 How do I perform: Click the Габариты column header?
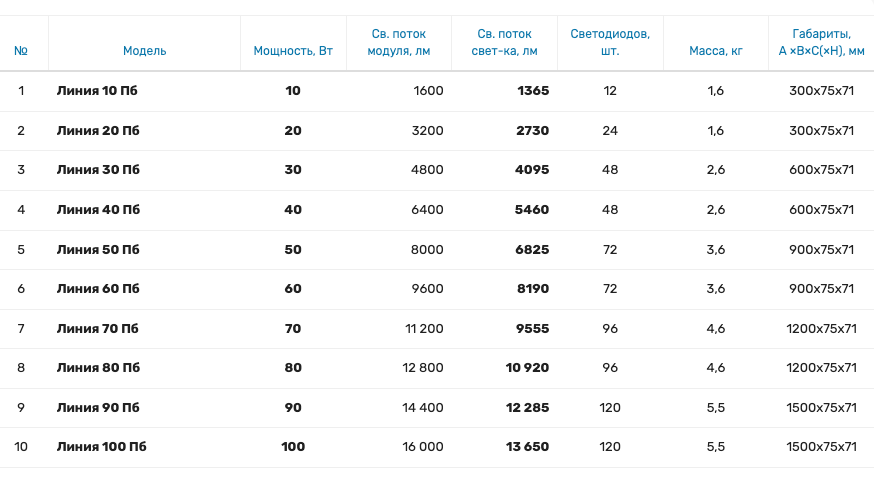point(821,42)
